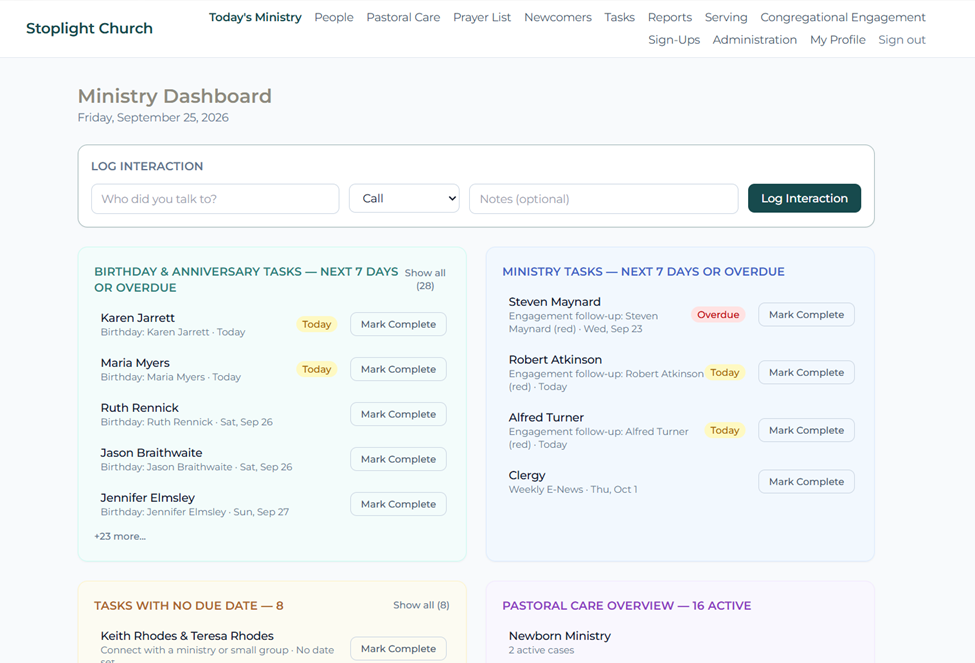The height and width of the screenshot is (663, 975).
Task: Click the Clergy task title
Action: click(527, 475)
